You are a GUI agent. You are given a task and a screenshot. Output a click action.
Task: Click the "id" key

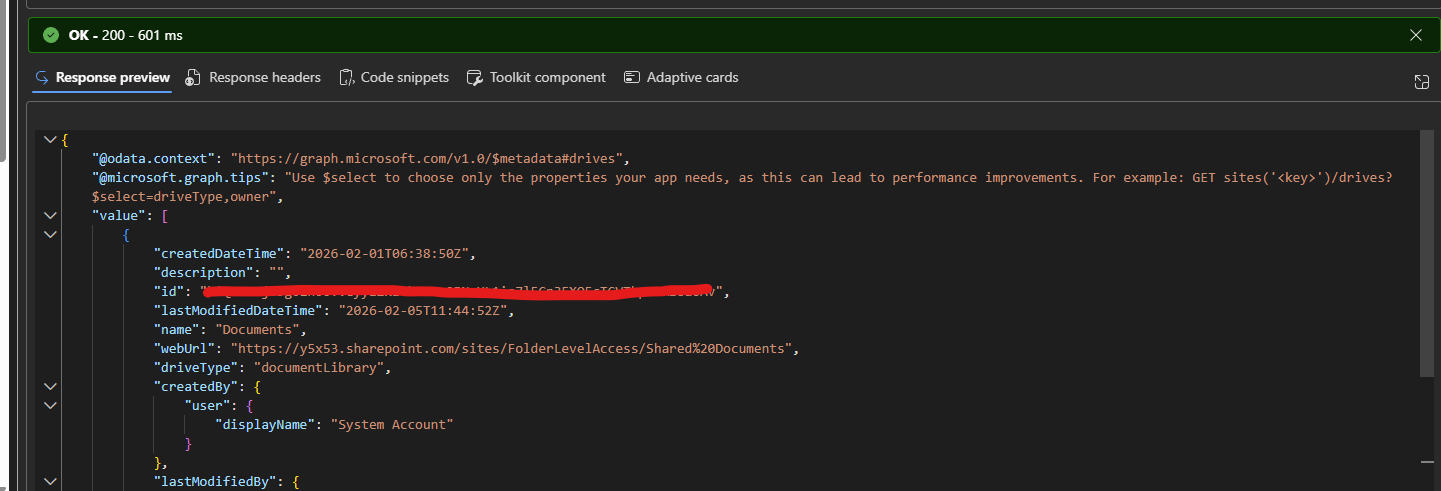[x=169, y=291]
